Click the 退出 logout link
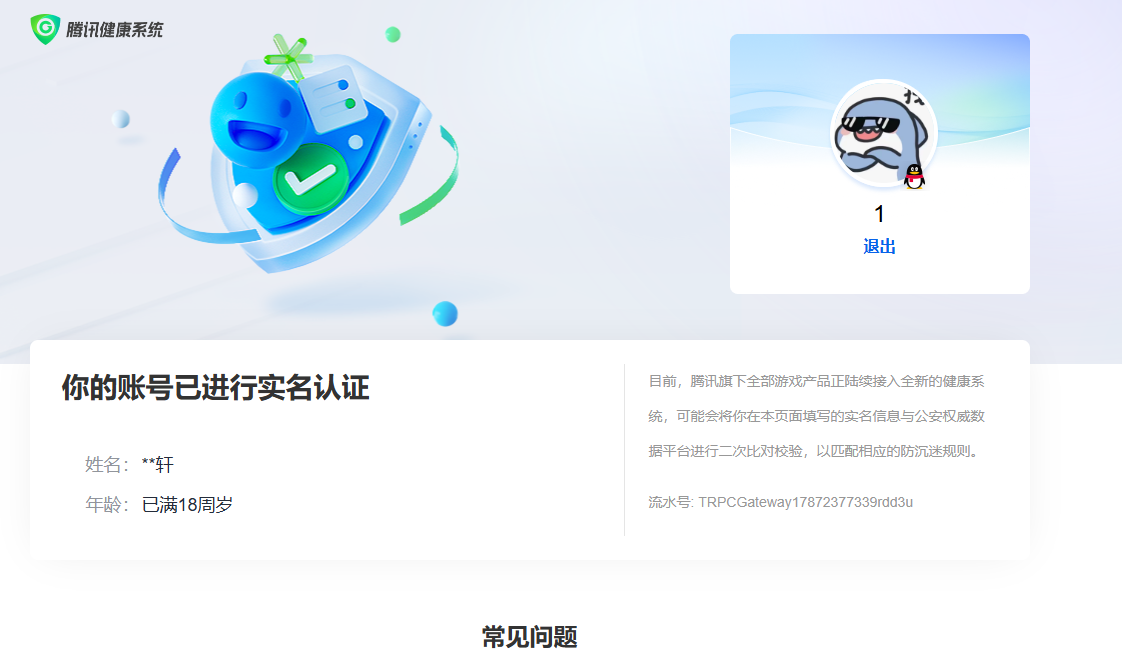Screen dimensions: 1122x671 click(x=879, y=247)
